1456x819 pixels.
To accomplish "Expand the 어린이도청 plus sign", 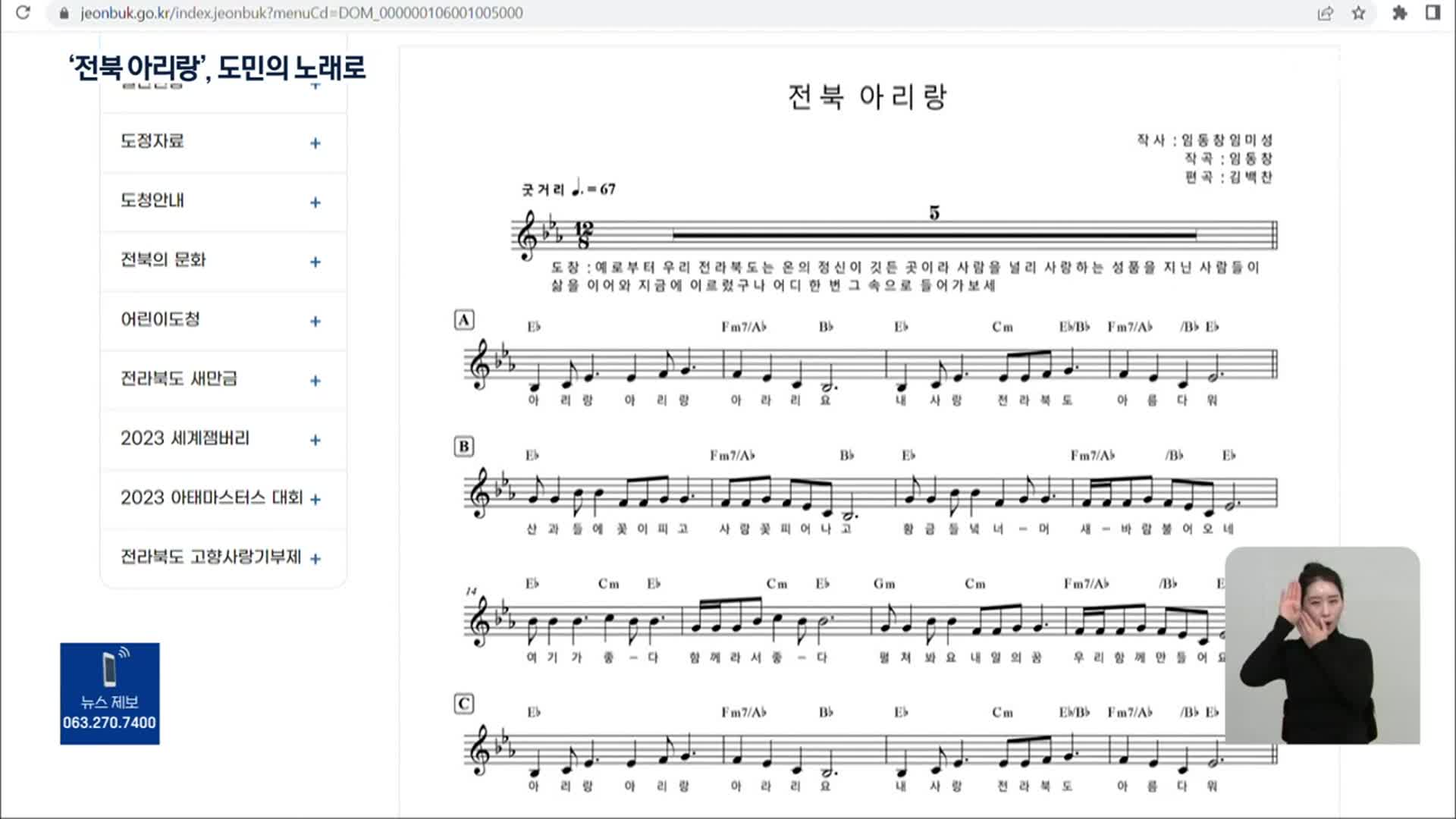I will [315, 322].
